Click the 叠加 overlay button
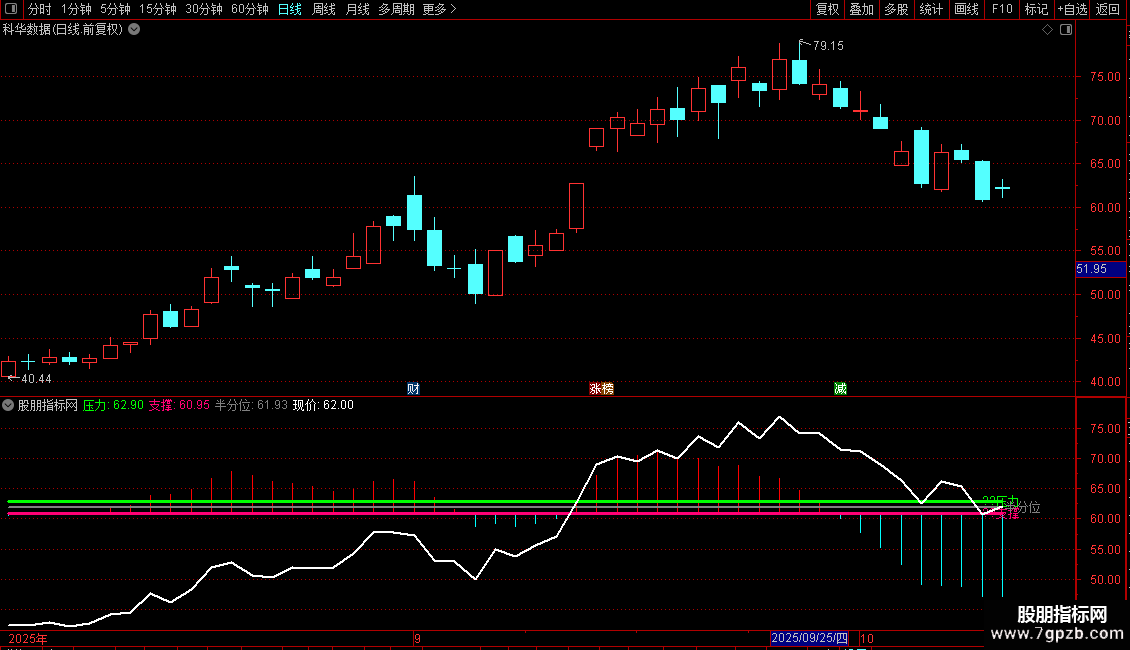Image resolution: width=1130 pixels, height=650 pixels. [x=861, y=9]
